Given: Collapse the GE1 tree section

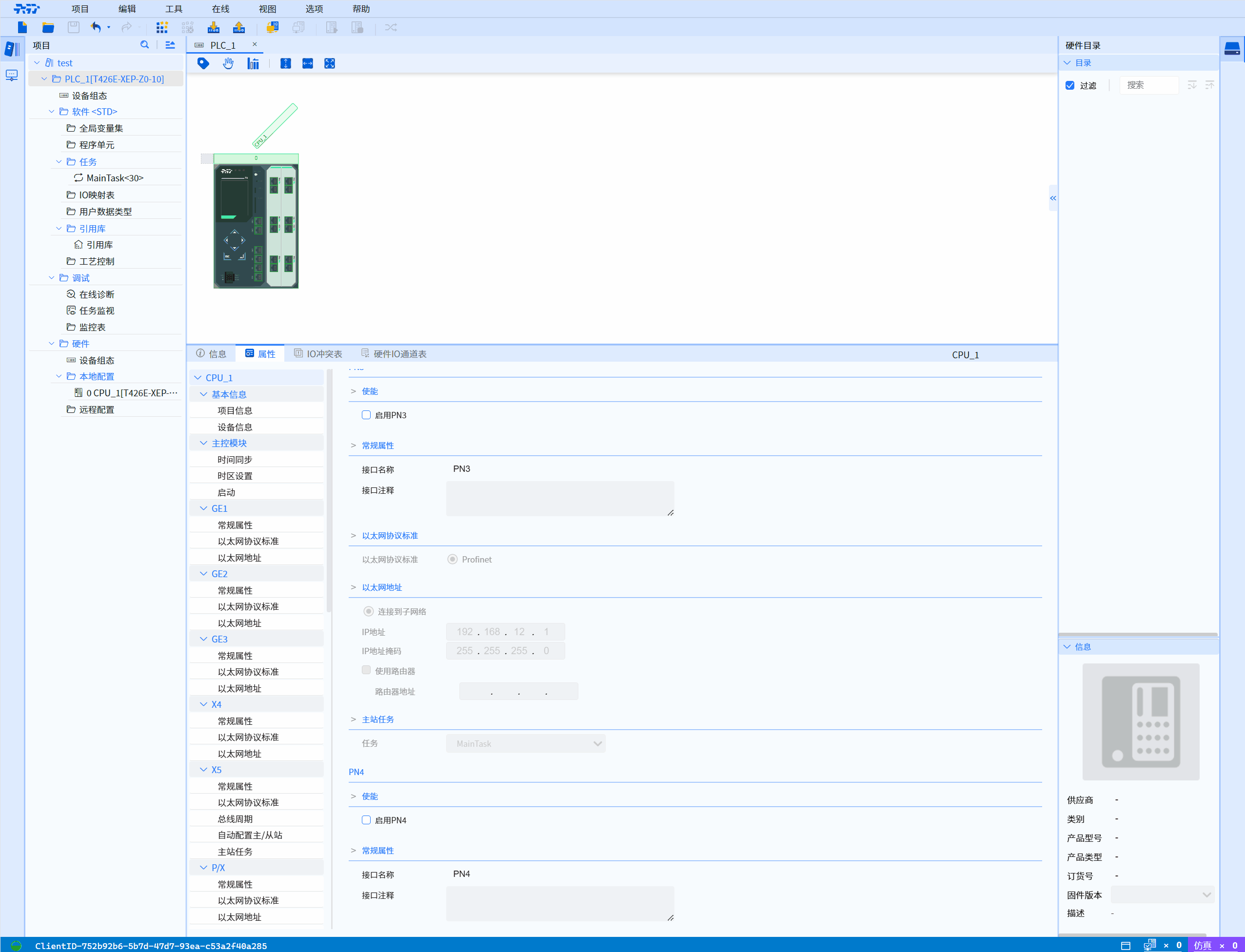Looking at the screenshot, I should [203, 508].
